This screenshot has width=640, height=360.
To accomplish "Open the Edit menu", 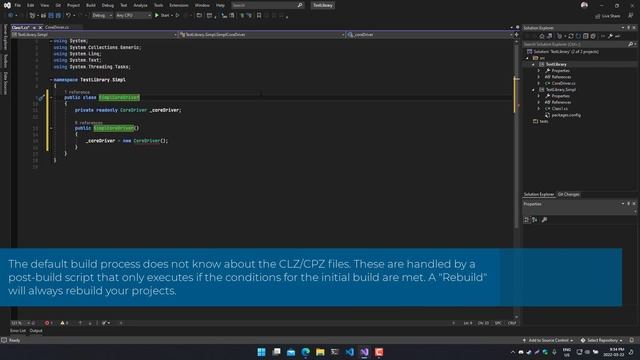I will click(x=31, y=5).
